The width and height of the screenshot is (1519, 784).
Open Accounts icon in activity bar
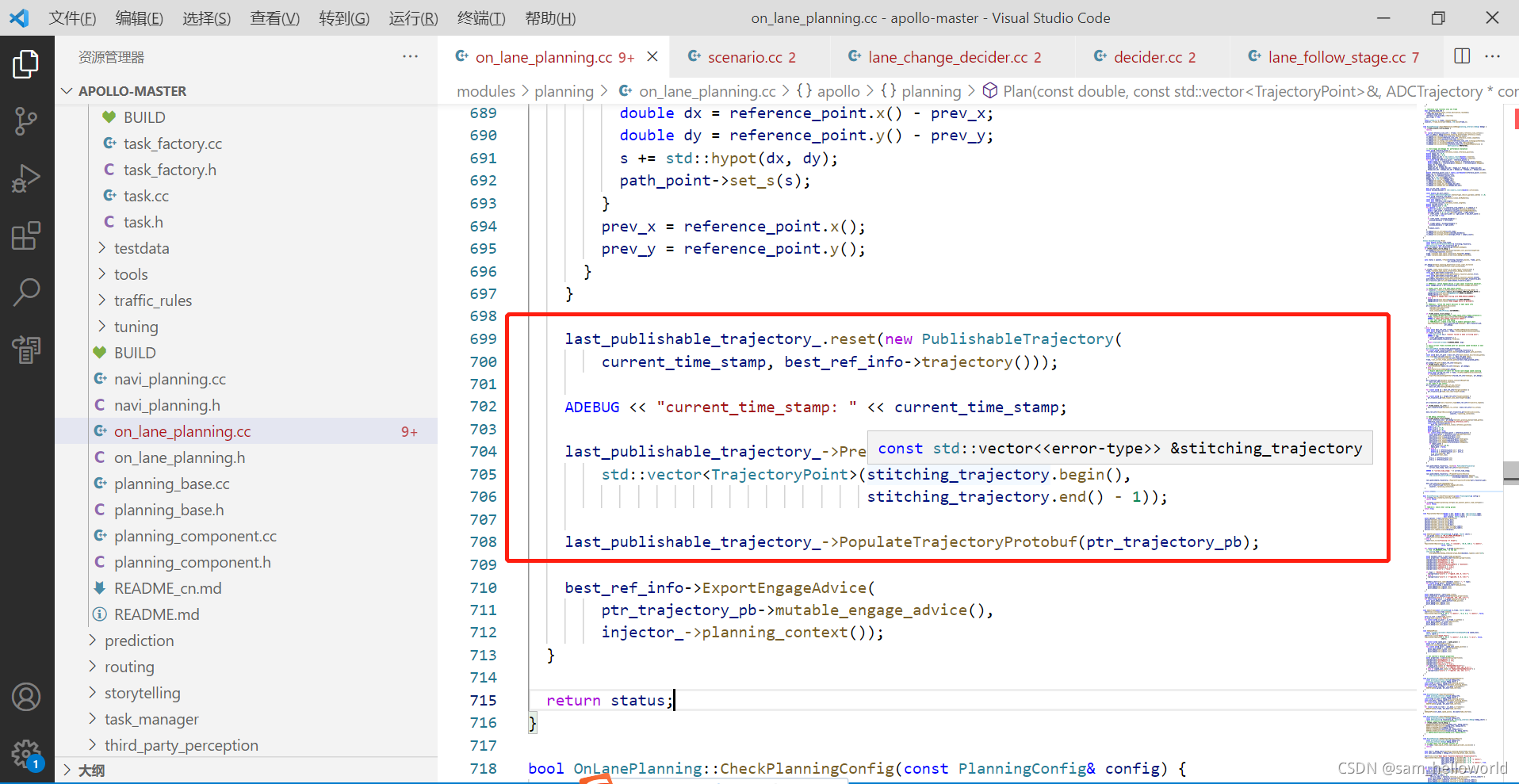click(26, 697)
